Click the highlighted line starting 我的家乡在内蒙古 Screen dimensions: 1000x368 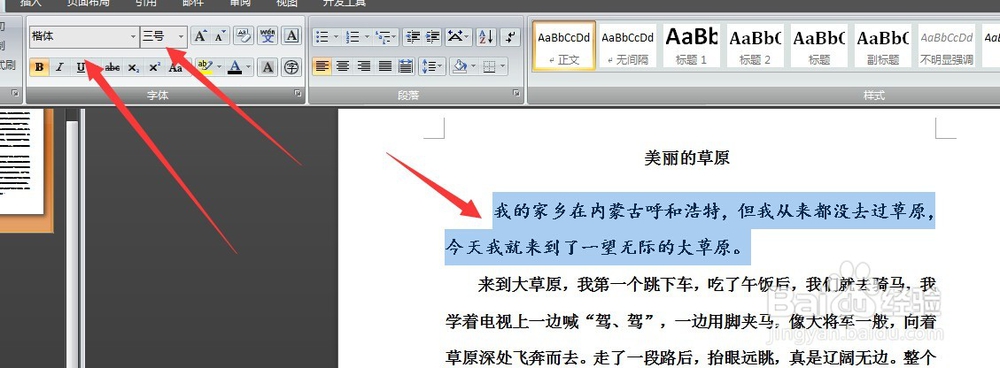tap(714, 212)
